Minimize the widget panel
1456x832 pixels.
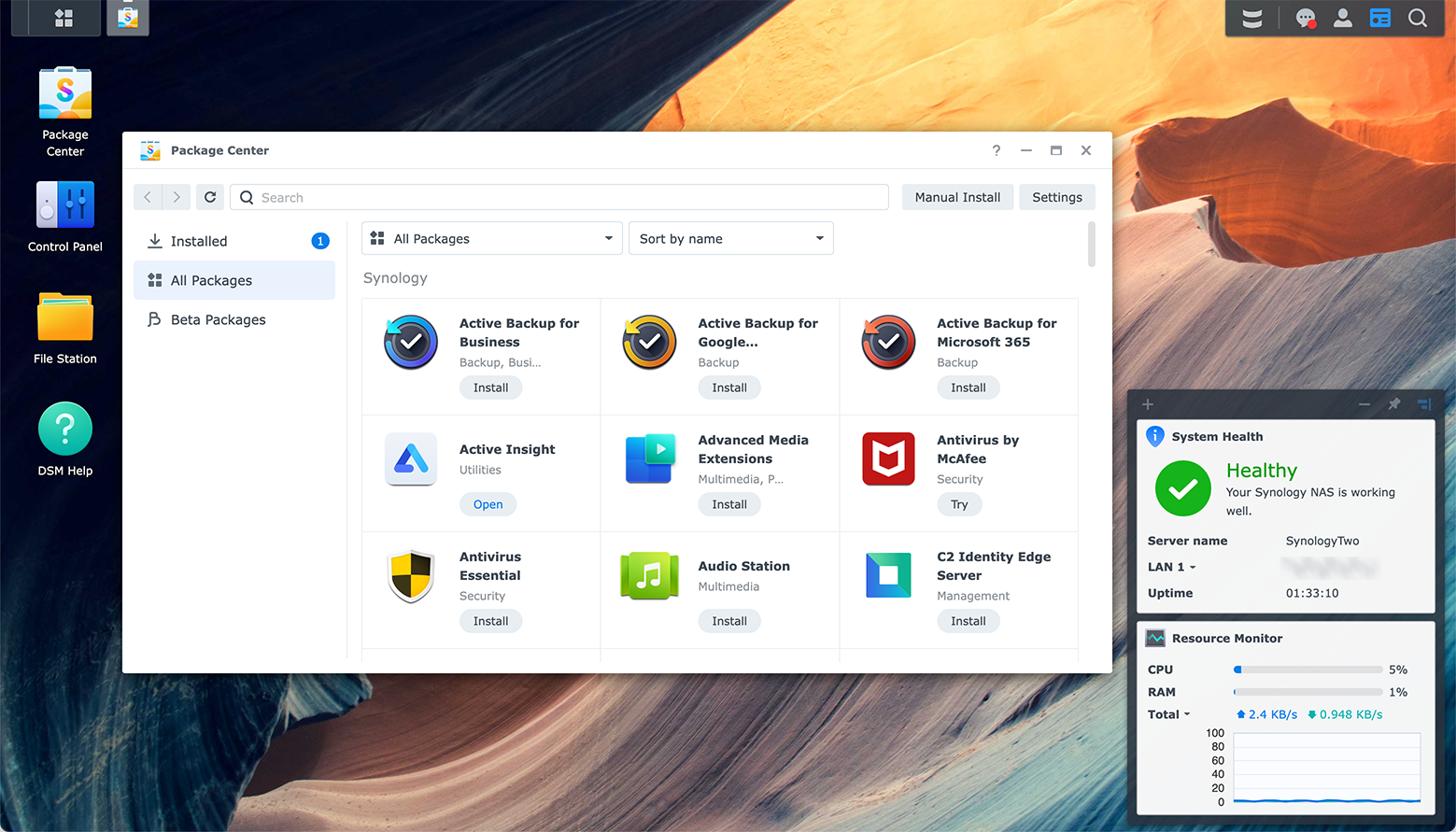pos(1364,404)
